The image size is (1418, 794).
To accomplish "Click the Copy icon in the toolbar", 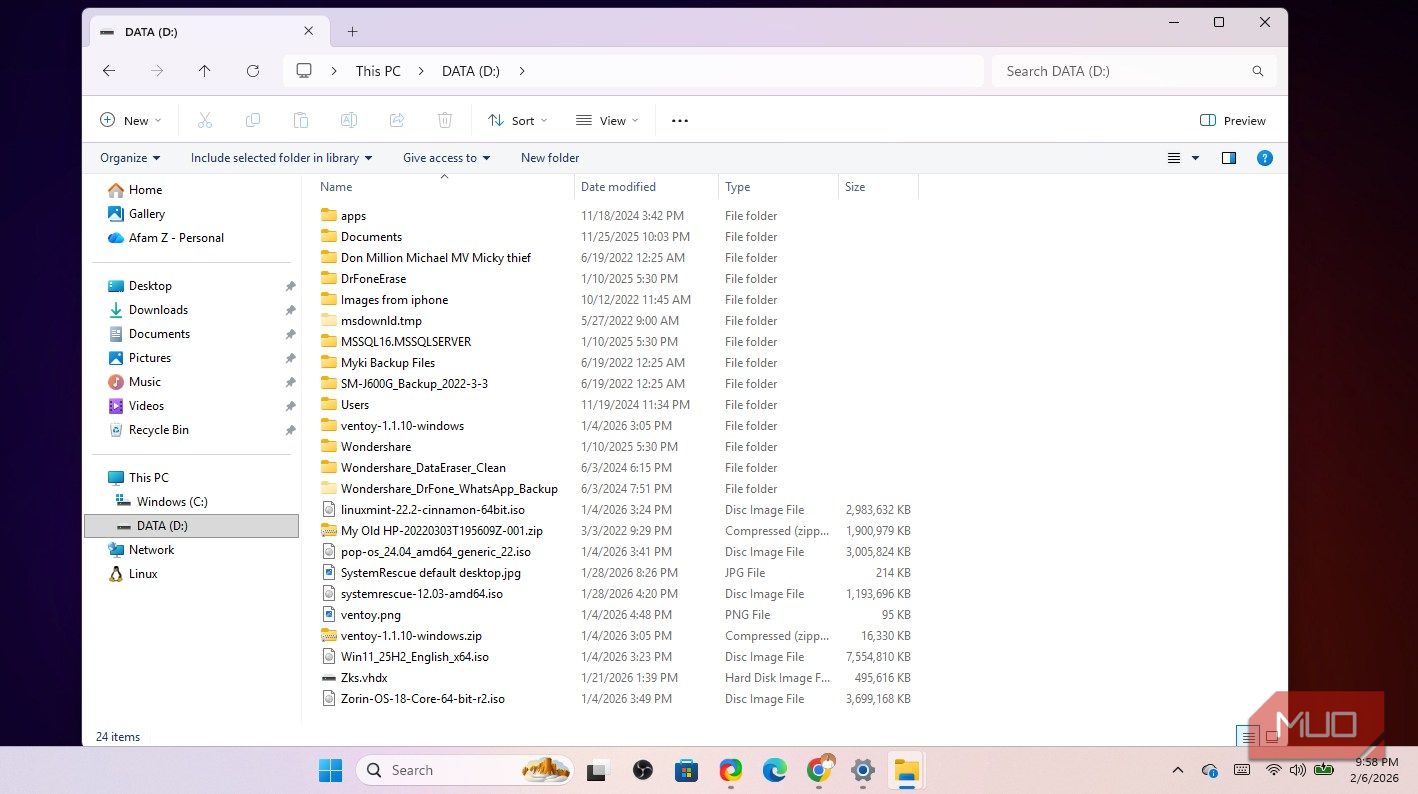I will point(253,120).
